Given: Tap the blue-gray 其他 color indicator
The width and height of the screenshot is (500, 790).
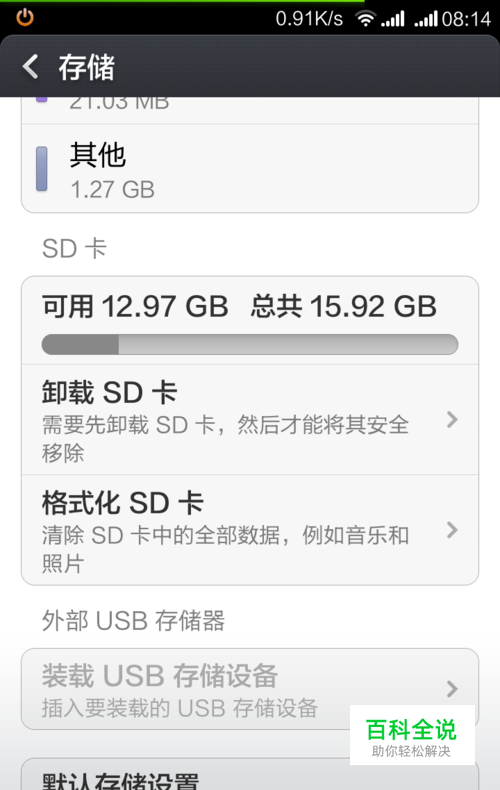Looking at the screenshot, I should click(x=42, y=169).
